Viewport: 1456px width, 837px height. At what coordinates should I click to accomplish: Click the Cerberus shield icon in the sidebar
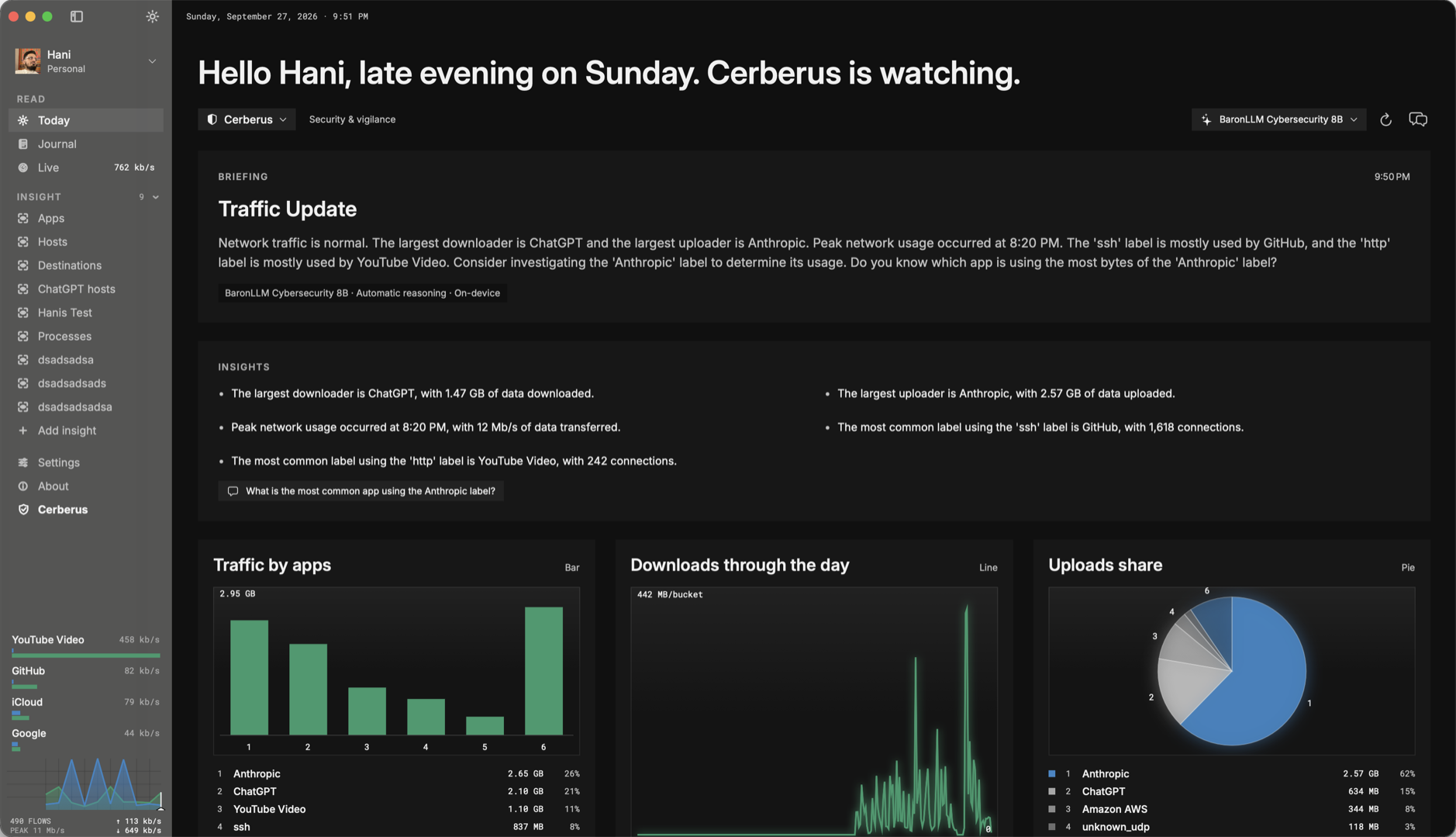23,510
